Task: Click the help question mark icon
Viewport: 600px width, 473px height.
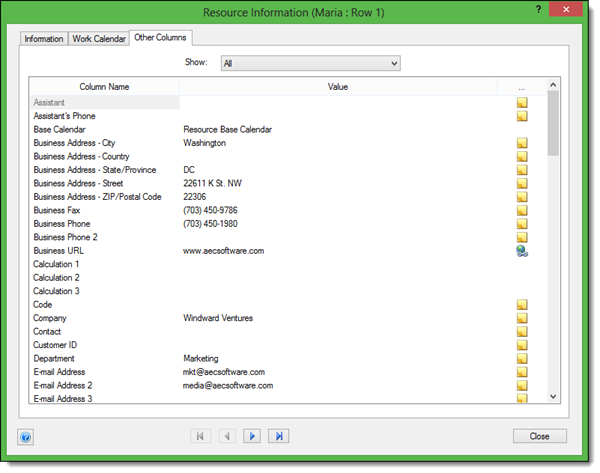Action: 25,437
